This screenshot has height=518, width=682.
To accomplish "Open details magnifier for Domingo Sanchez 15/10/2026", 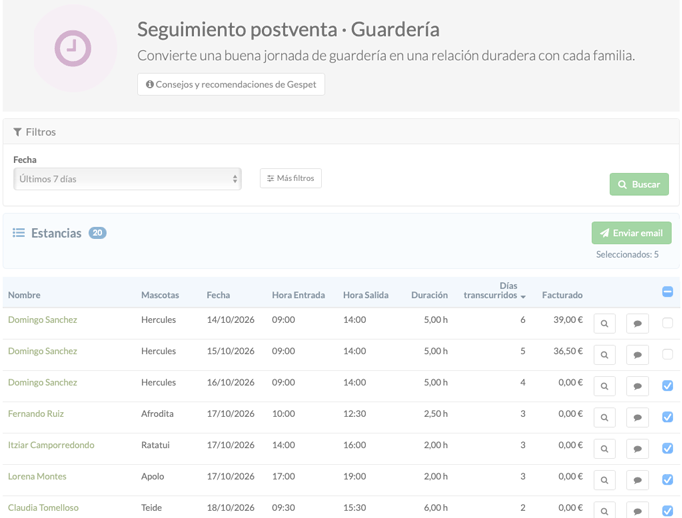I will [604, 355].
